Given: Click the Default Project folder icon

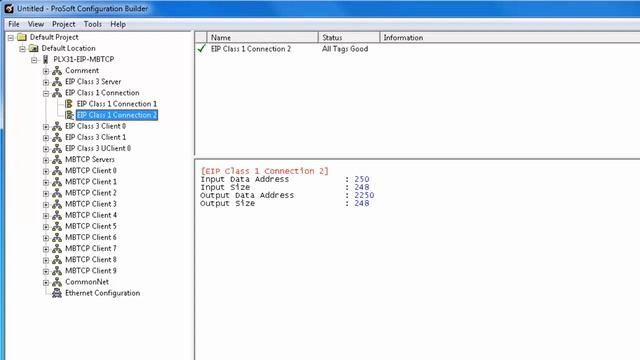Looking at the screenshot, I should (x=22, y=37).
